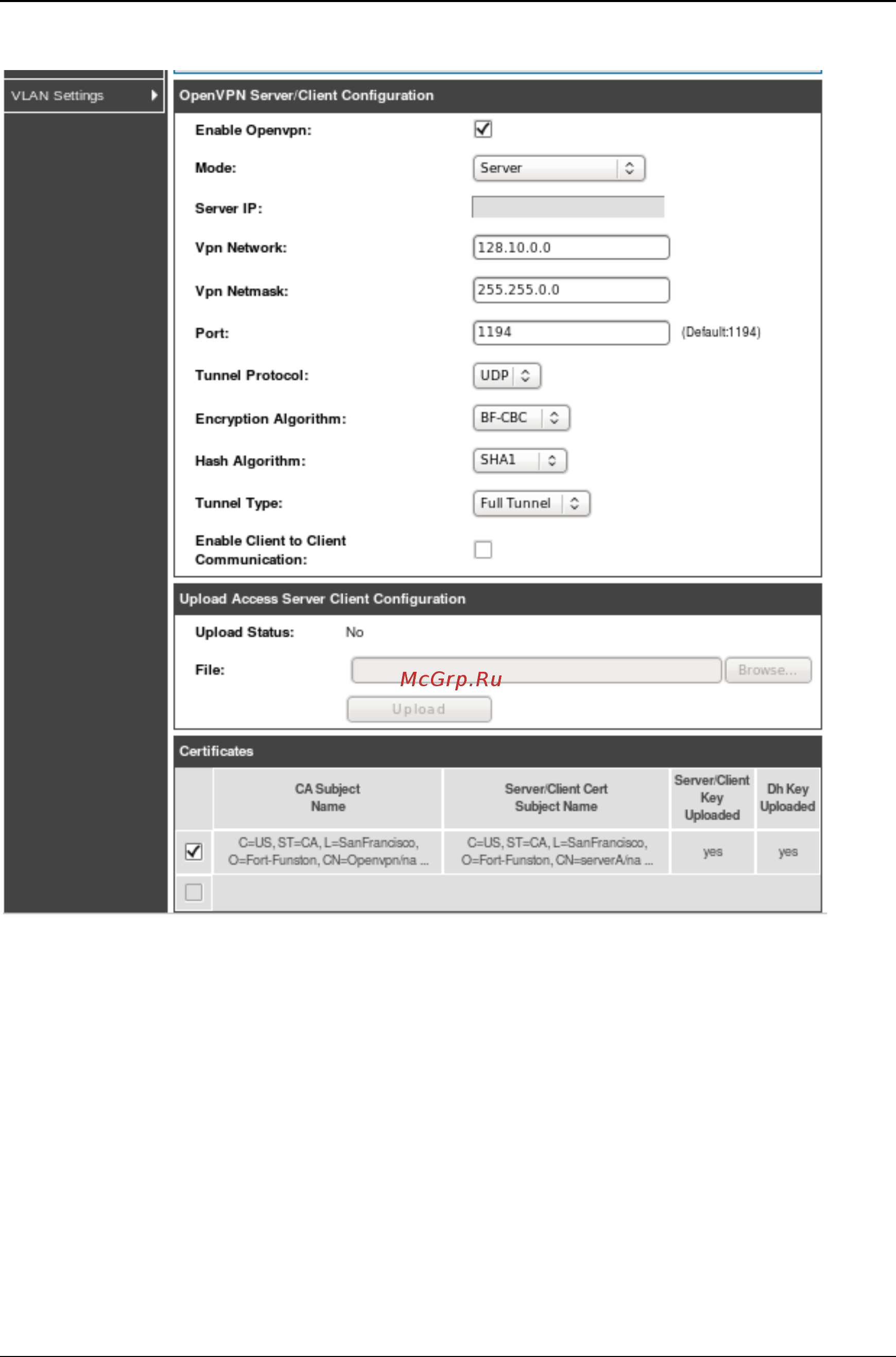
Task: Select the CN=serverA cert subject cell
Action: pos(556,852)
